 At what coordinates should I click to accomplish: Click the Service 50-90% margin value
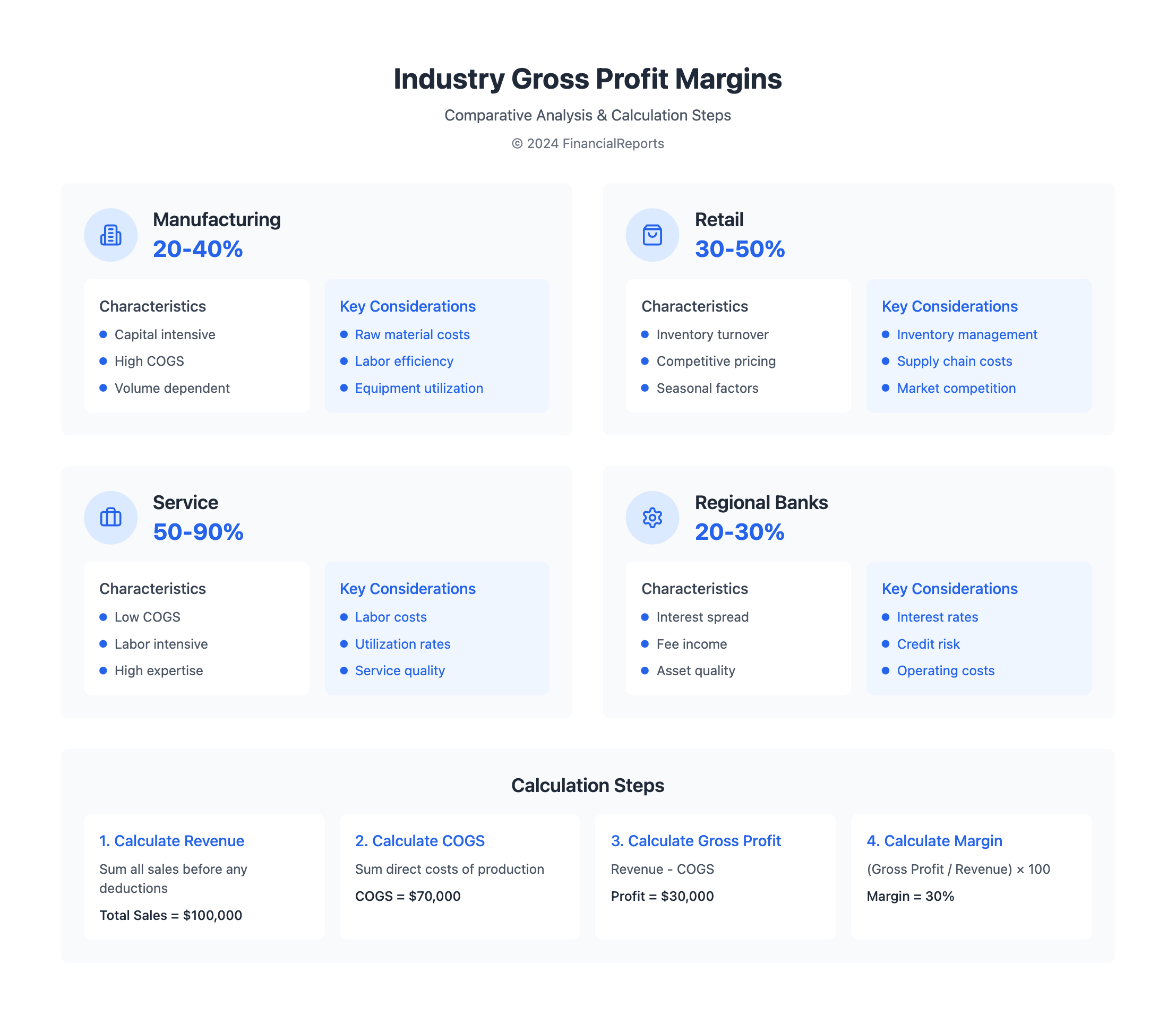coord(198,532)
